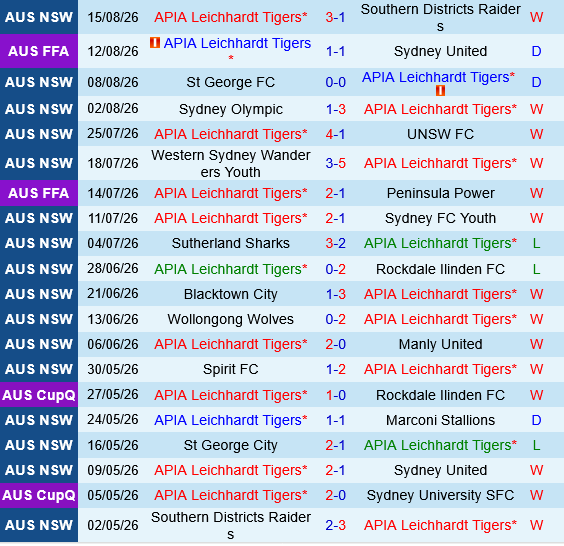Click red card icon in St George FC row
This screenshot has height=546, width=564.
point(440,91)
